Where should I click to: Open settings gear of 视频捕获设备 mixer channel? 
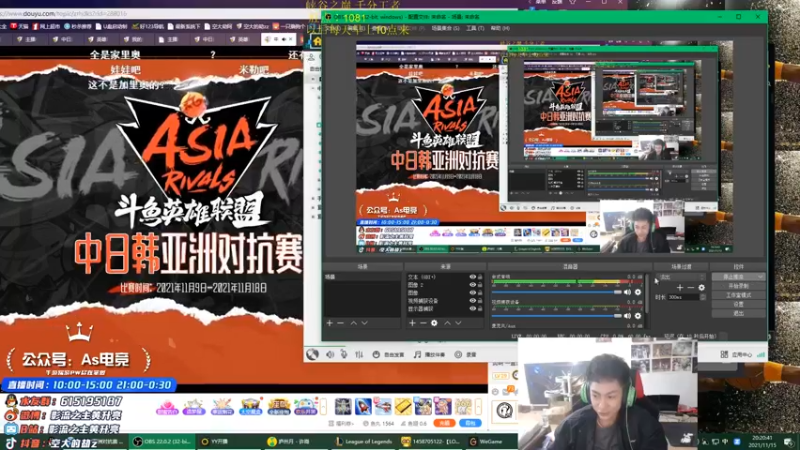click(638, 316)
